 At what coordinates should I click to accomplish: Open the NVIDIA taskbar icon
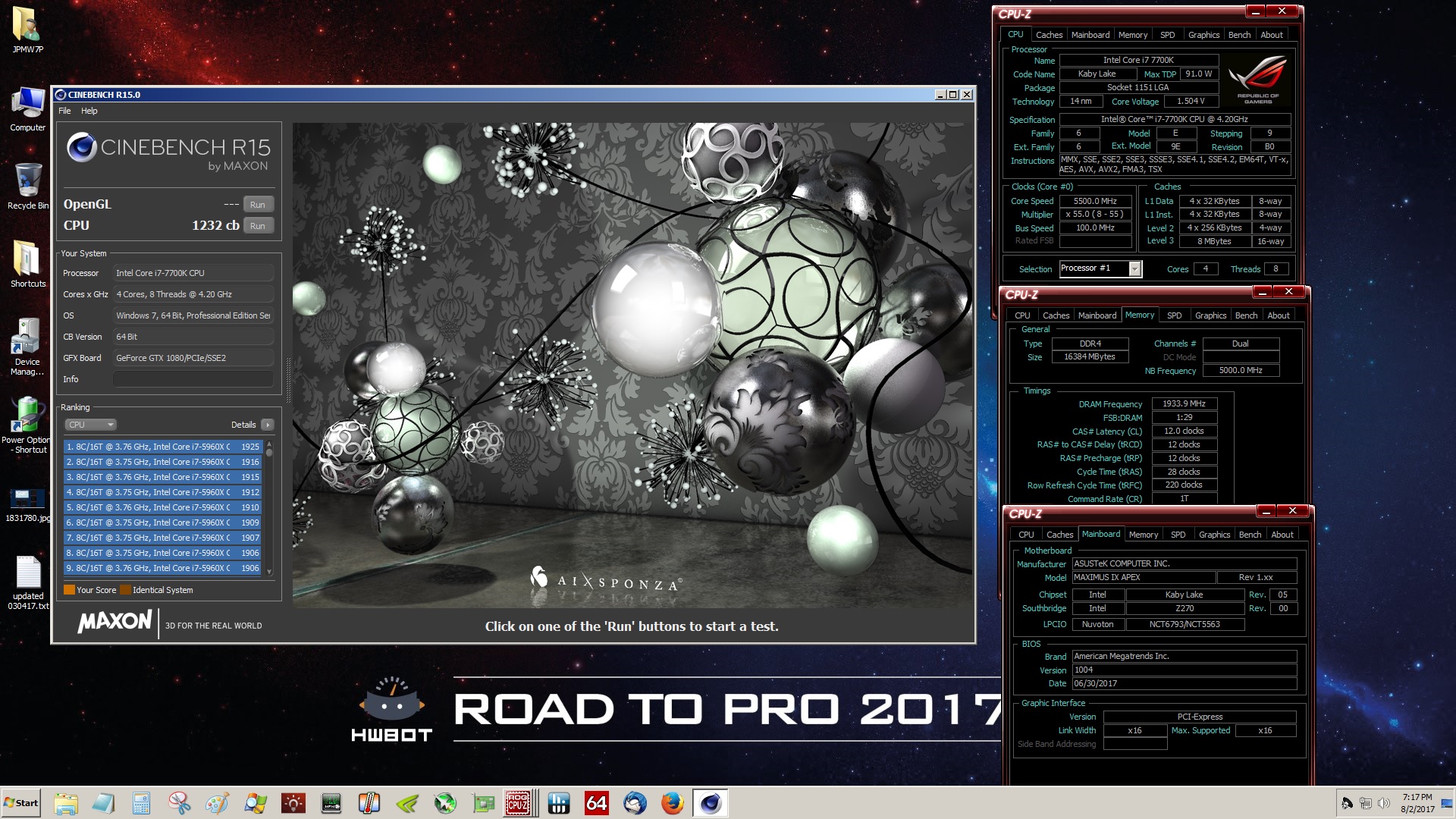[407, 803]
